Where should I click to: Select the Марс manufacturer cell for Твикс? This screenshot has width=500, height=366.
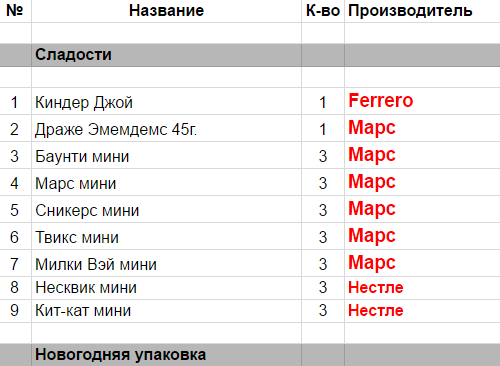[x=422, y=237]
